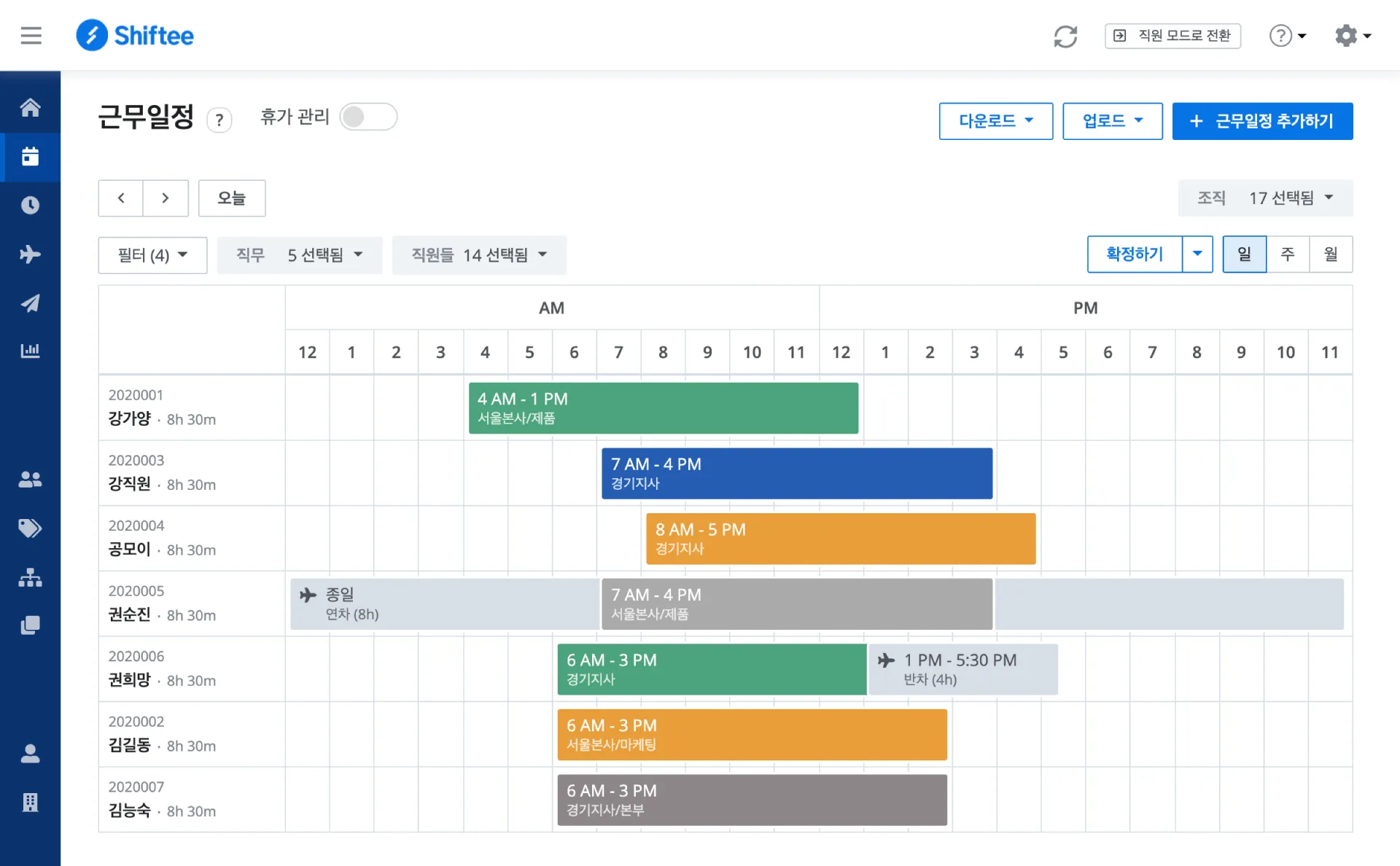Switch to 월 (month) view
This screenshot has height=866, width=1400.
(1331, 254)
